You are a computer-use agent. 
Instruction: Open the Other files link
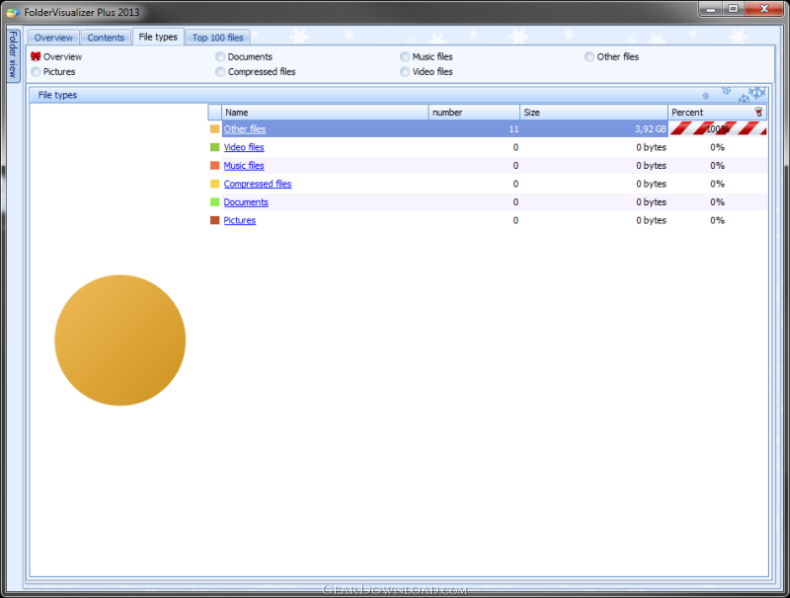(x=244, y=129)
